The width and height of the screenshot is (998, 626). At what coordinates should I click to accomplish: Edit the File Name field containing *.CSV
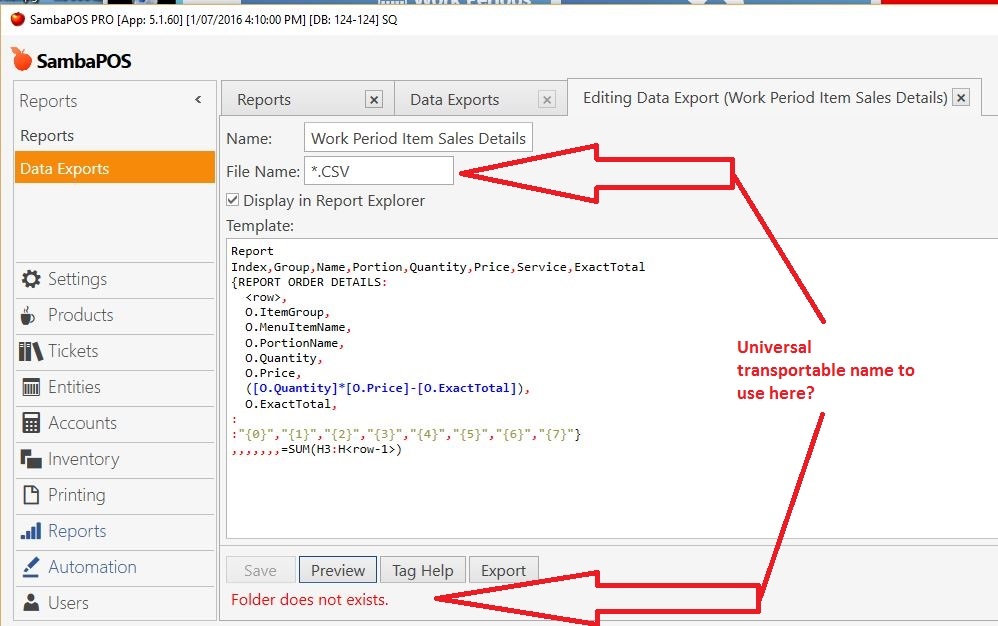tap(380, 170)
